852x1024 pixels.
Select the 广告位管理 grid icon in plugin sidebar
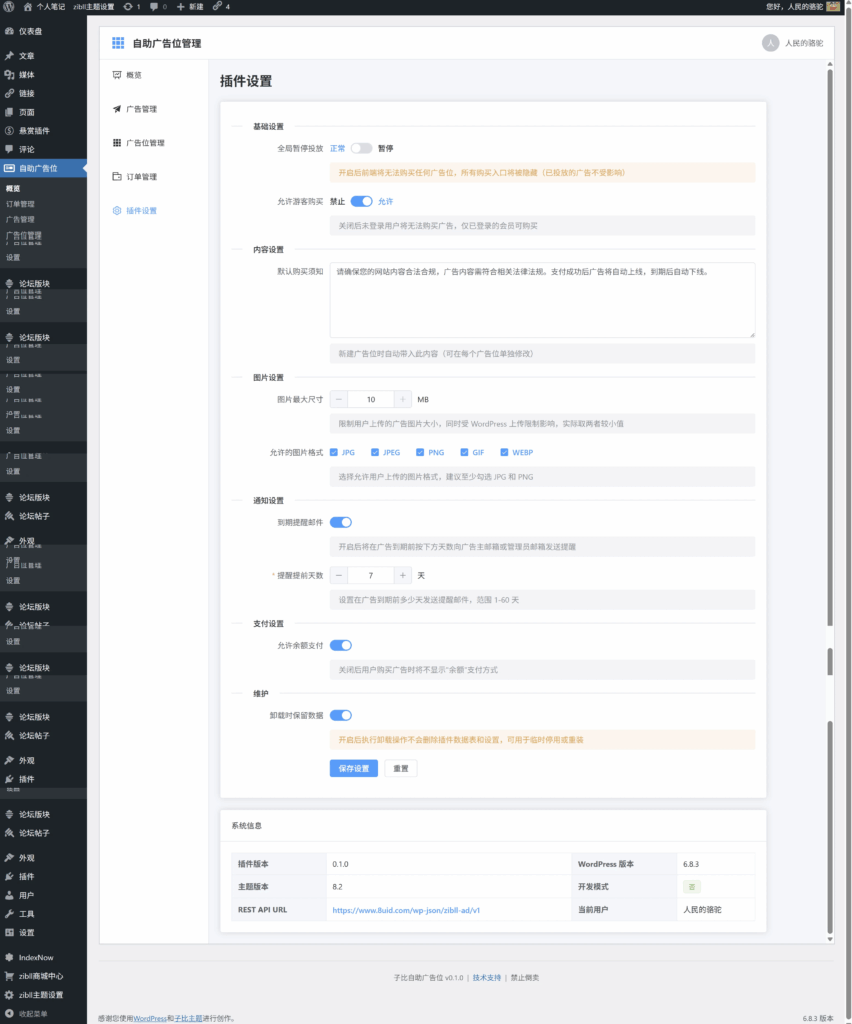click(117, 143)
